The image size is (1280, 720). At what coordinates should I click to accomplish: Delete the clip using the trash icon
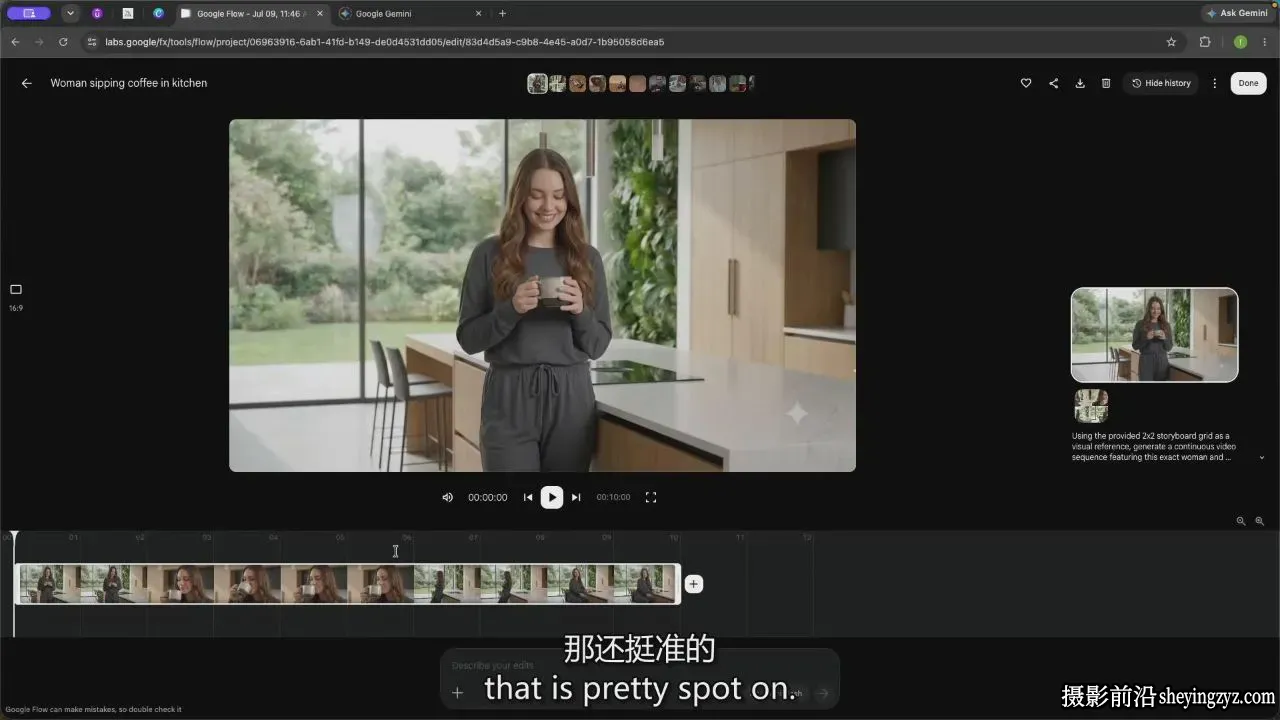coord(1106,83)
